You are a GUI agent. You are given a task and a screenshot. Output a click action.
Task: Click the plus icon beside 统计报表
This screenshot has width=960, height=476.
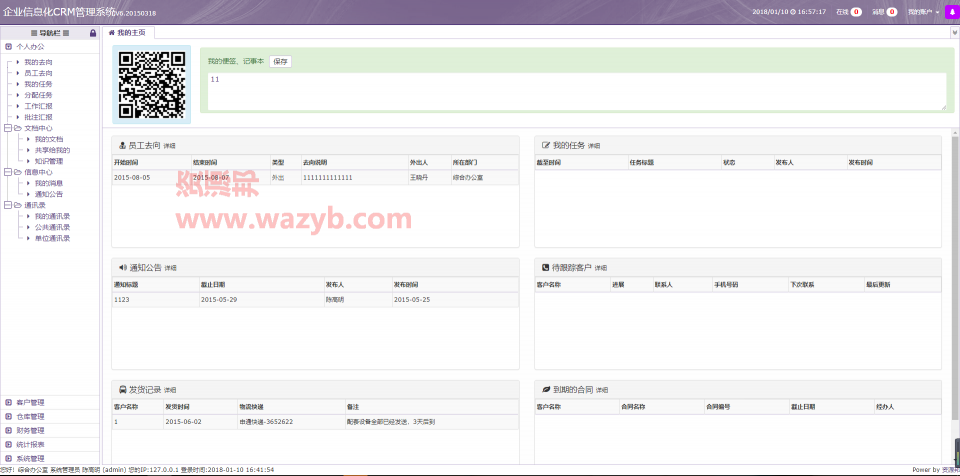click(9, 445)
